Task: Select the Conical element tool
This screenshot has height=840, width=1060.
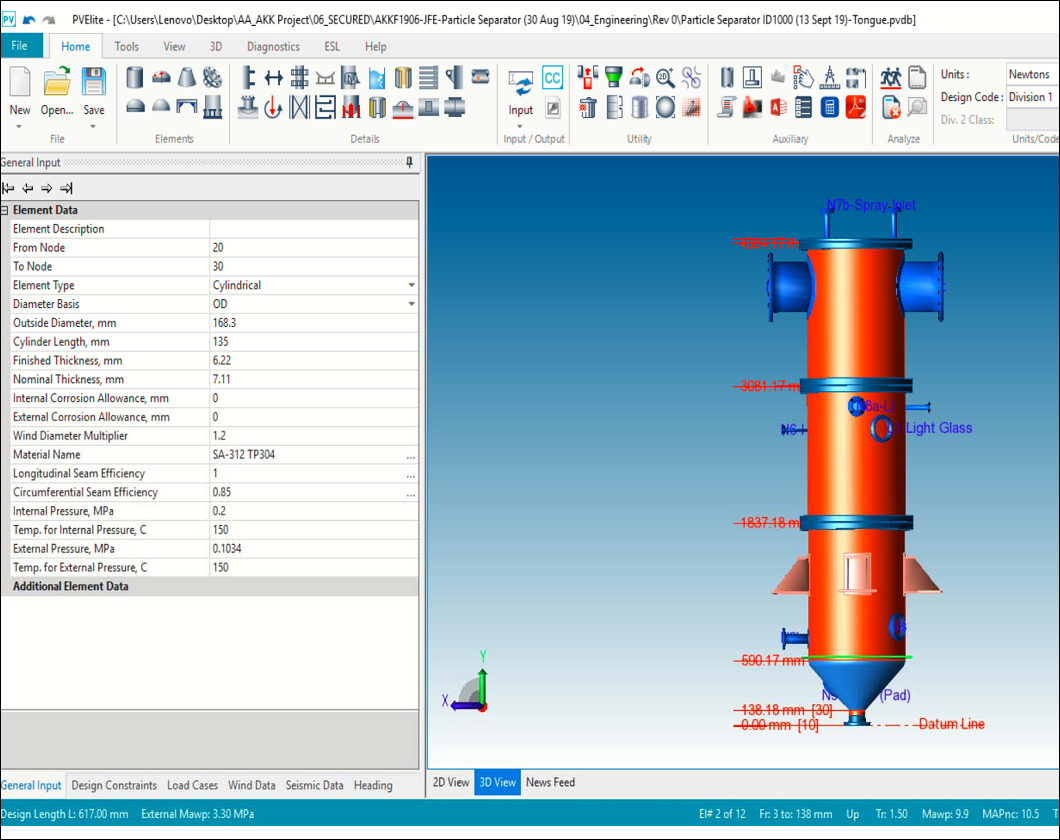Action: (x=184, y=78)
